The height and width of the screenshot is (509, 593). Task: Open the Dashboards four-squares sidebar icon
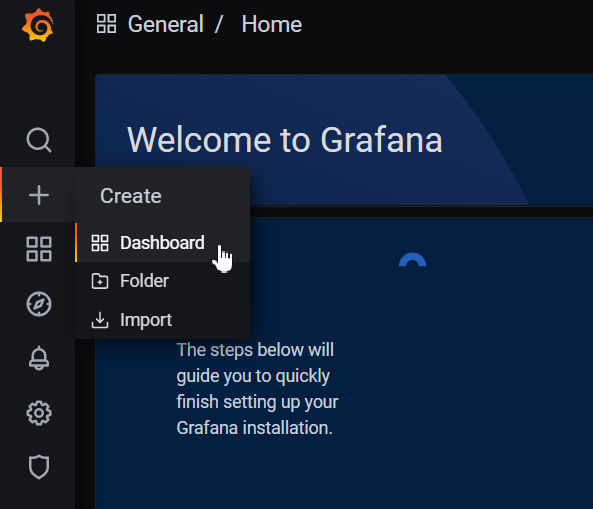point(39,249)
